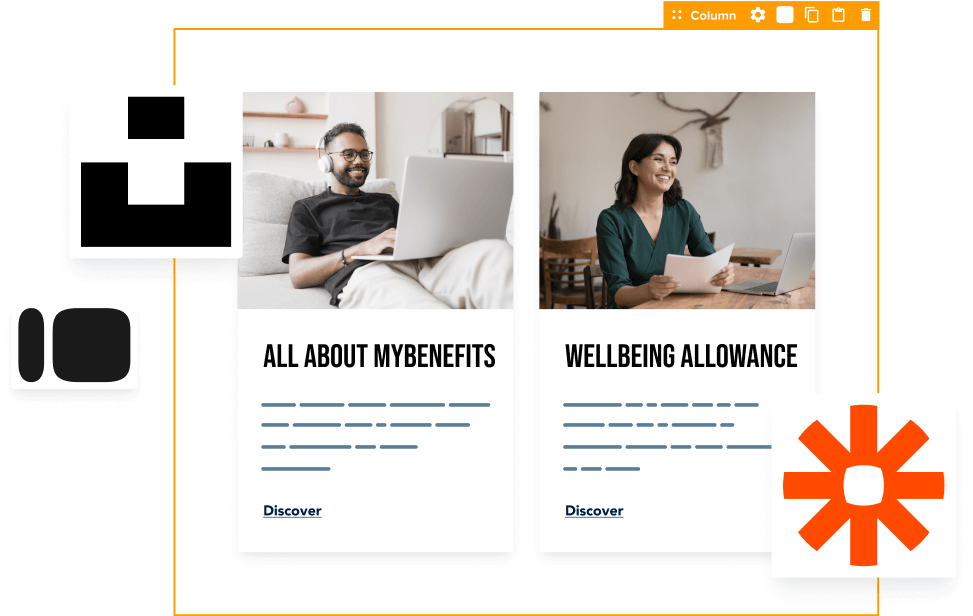Click the orange Column selection top border
This screenshot has width=973, height=616.
(x=419, y=29)
